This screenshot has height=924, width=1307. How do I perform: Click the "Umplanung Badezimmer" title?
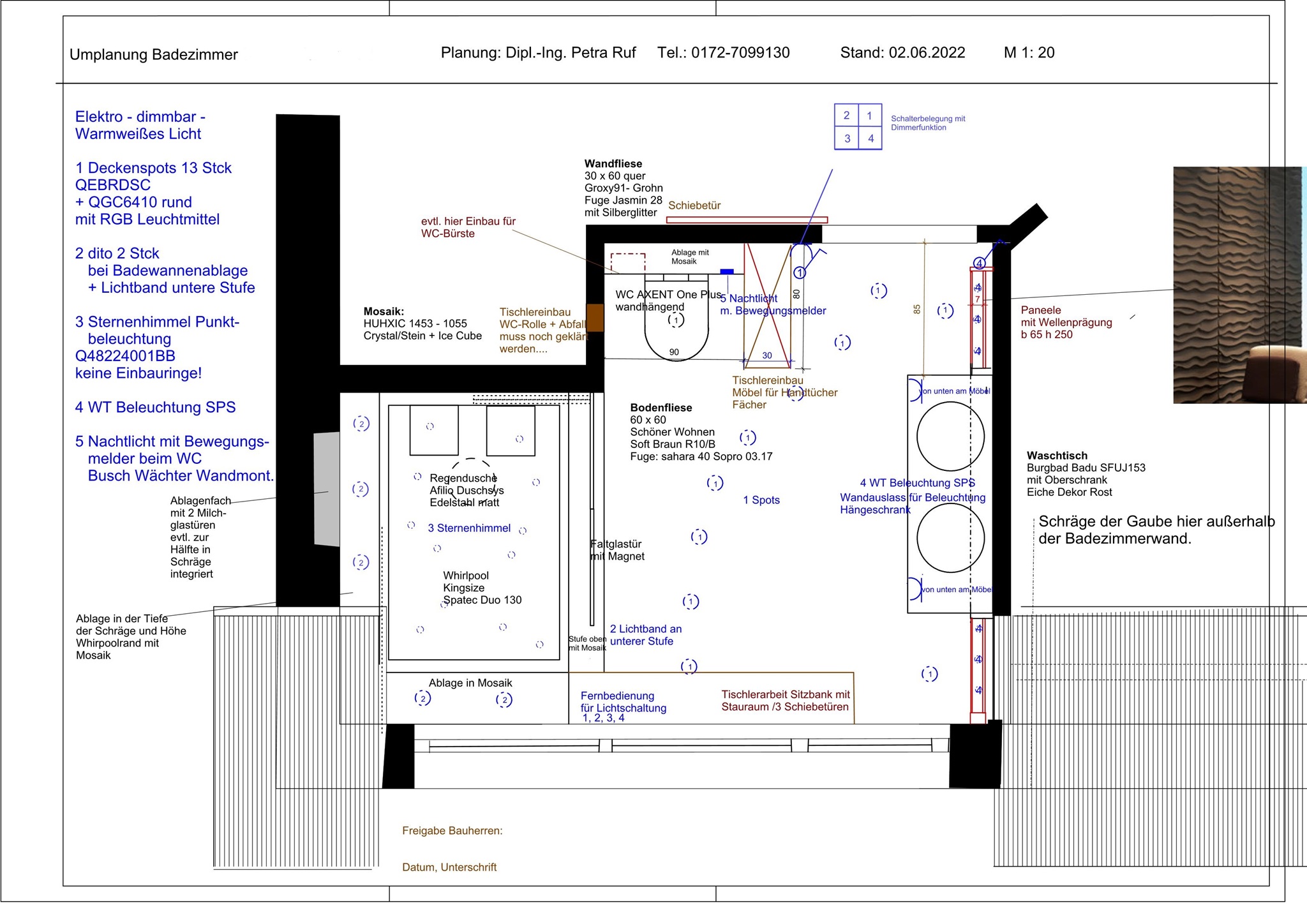153,55
